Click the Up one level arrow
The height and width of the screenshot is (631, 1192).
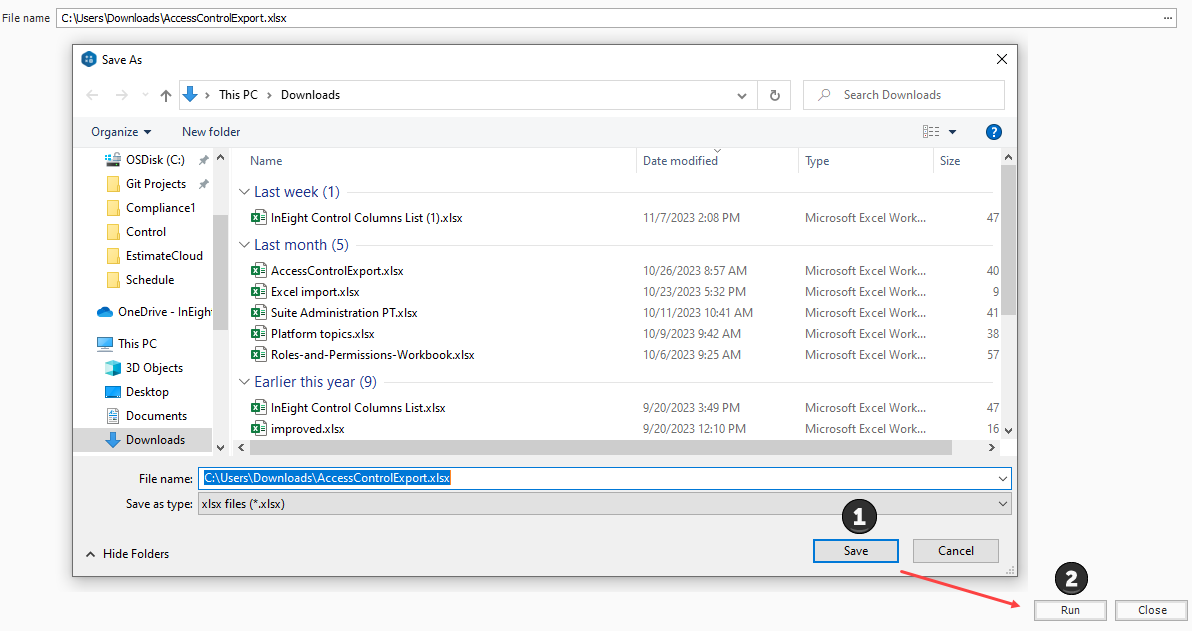pyautogui.click(x=166, y=95)
